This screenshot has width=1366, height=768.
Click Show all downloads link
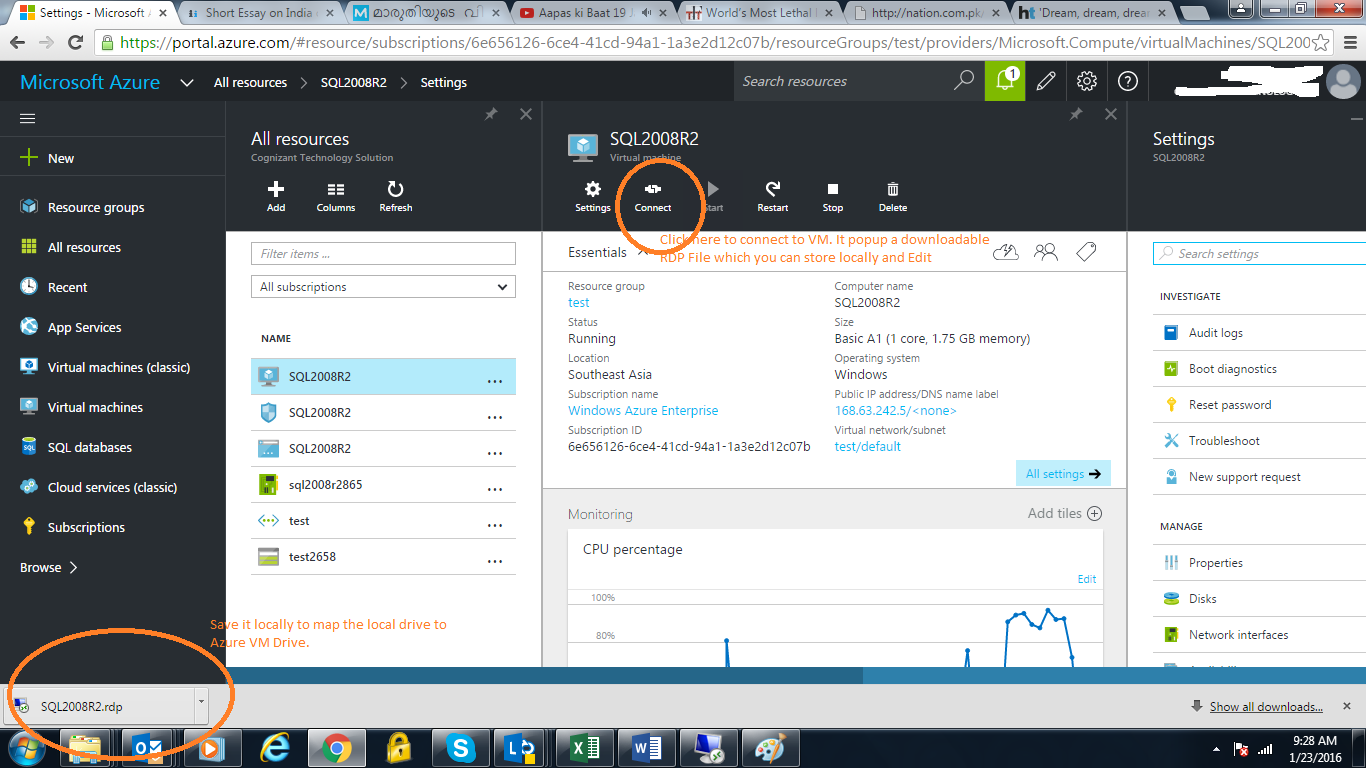pyautogui.click(x=1264, y=706)
